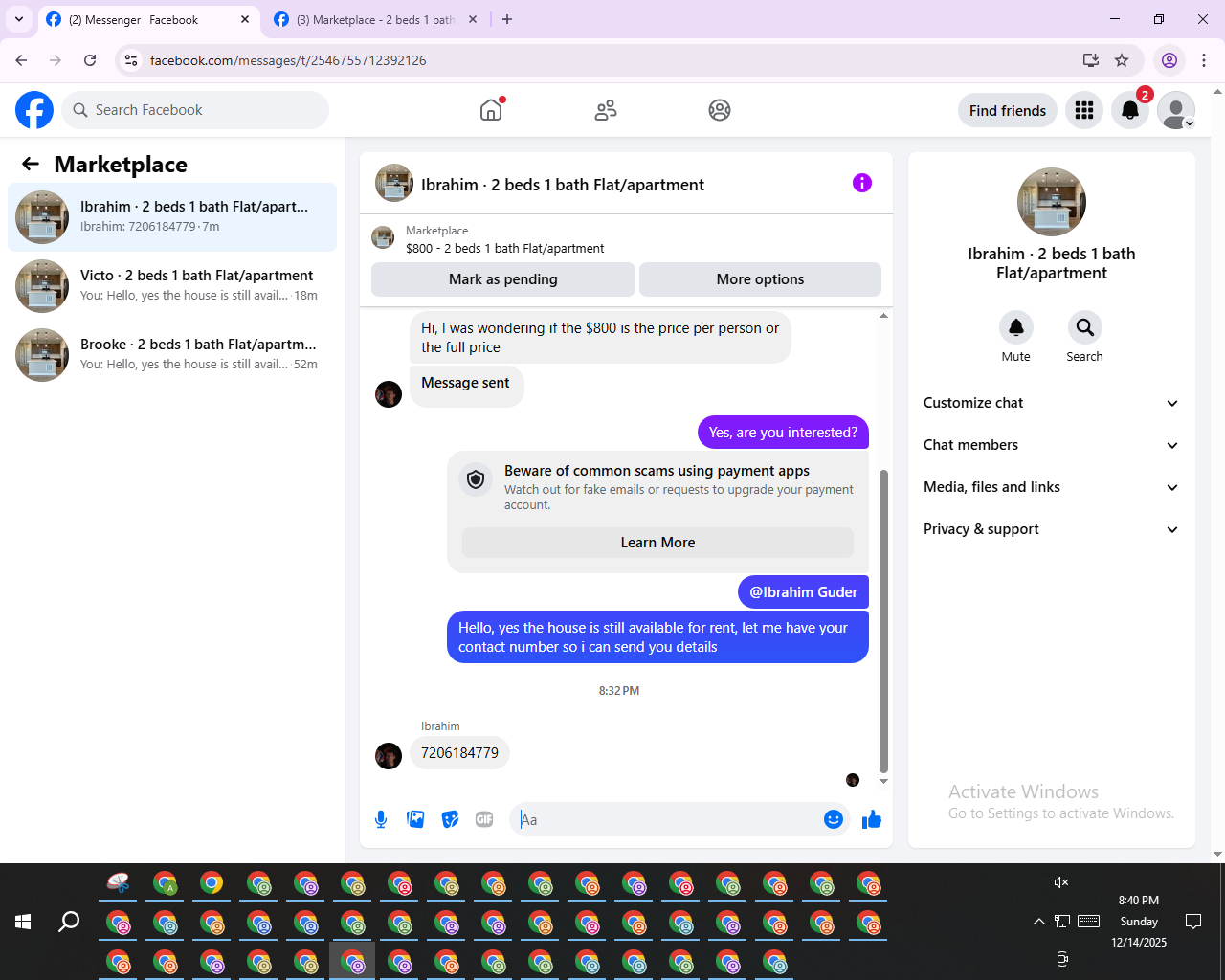Choose a sticker icon
Viewport: 1225px width, 980px height.
pos(450,819)
